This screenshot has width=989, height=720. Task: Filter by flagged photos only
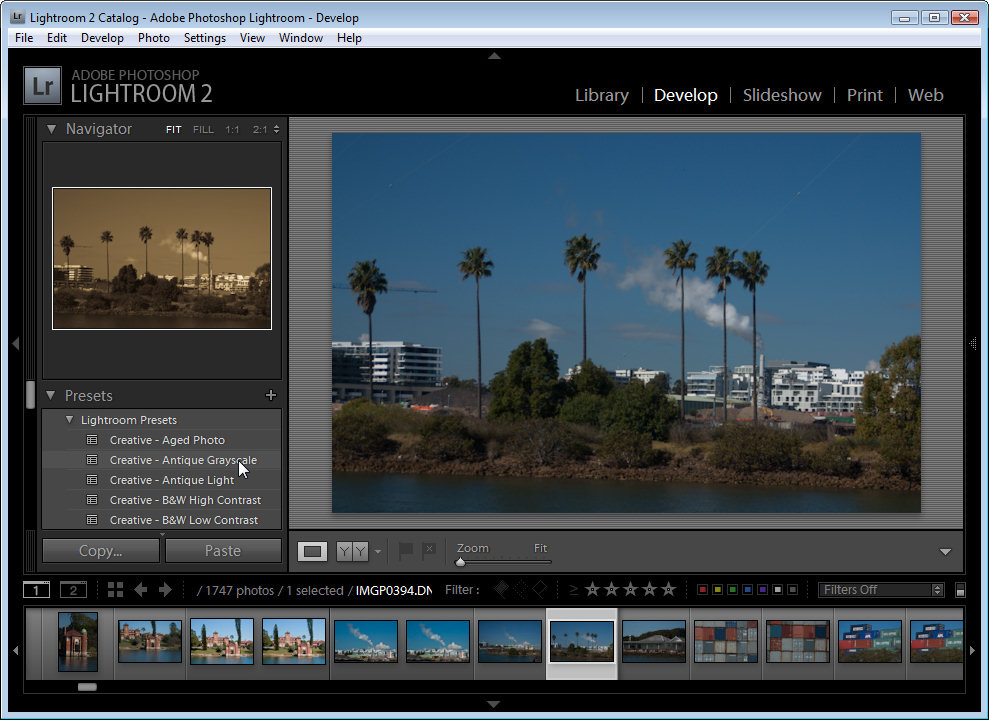501,589
